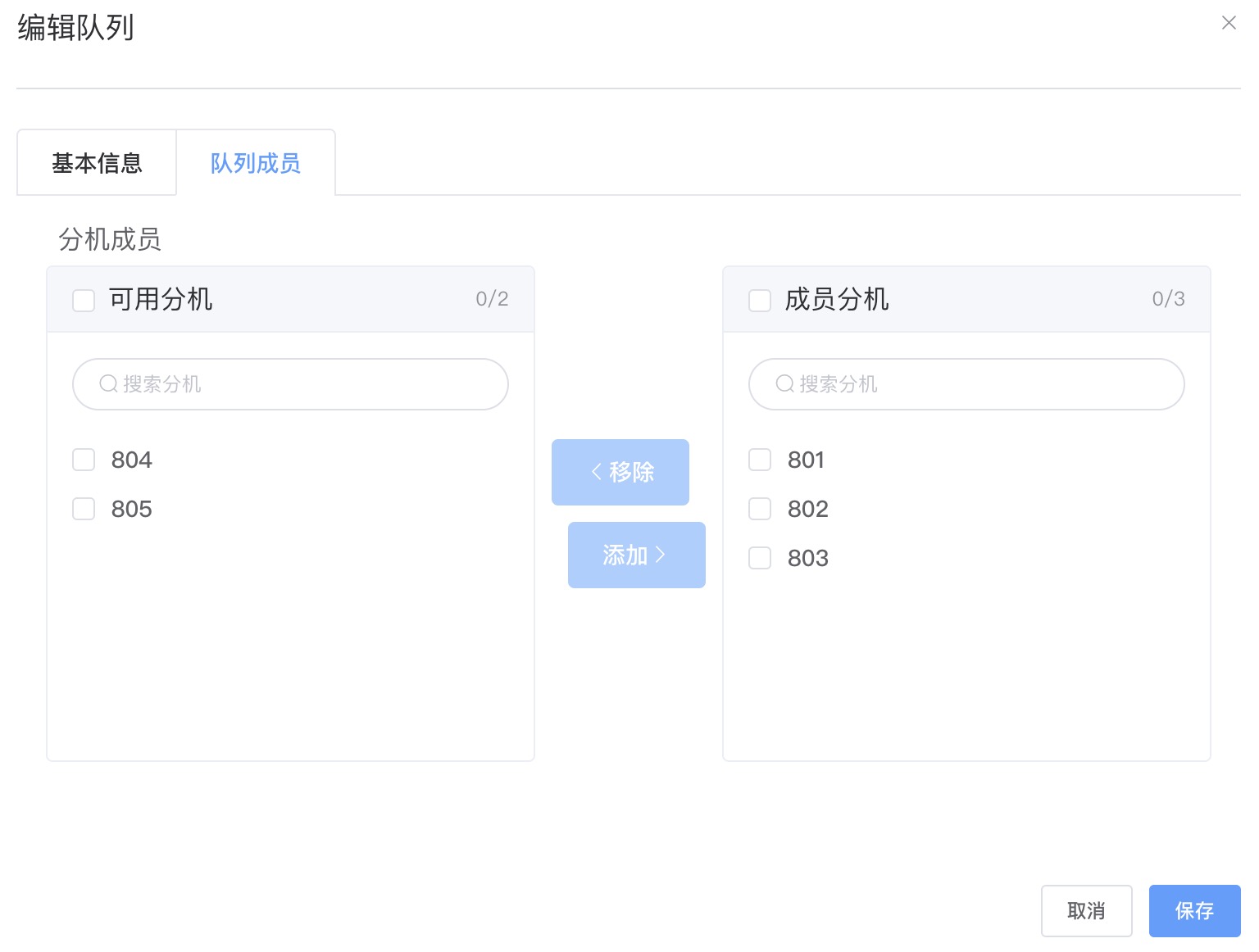Check the checkbox for extension 803
This screenshot has width=1259, height=952.
[x=759, y=558]
